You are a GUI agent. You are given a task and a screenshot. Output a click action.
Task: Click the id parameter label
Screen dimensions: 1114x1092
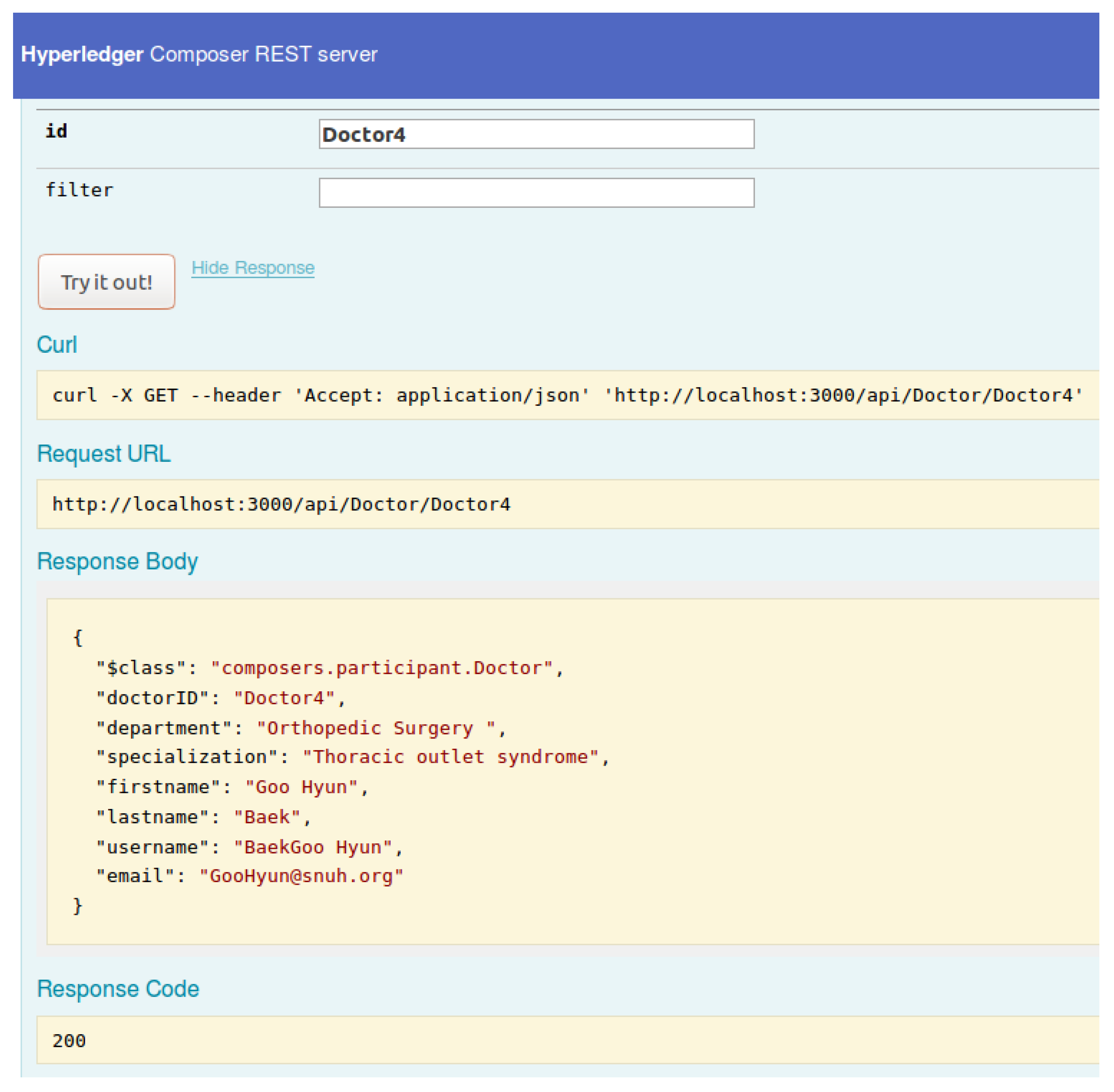point(56,131)
